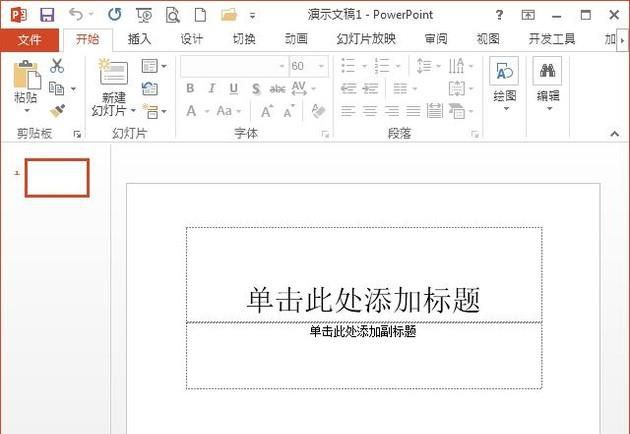Open slide Layout dropdown
The height and width of the screenshot is (434, 630).
point(153,66)
